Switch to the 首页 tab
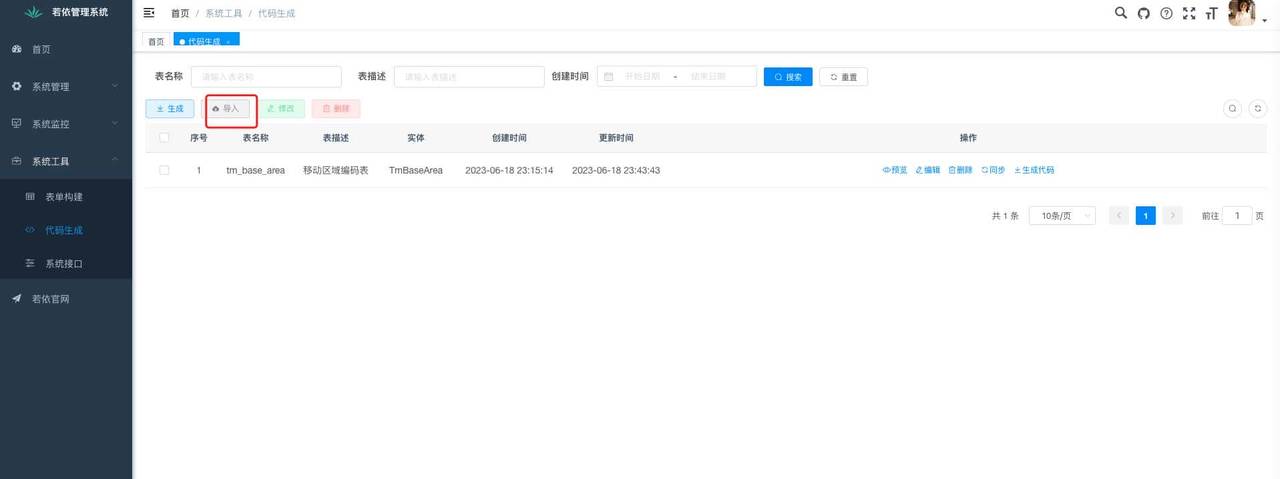 [155, 41]
